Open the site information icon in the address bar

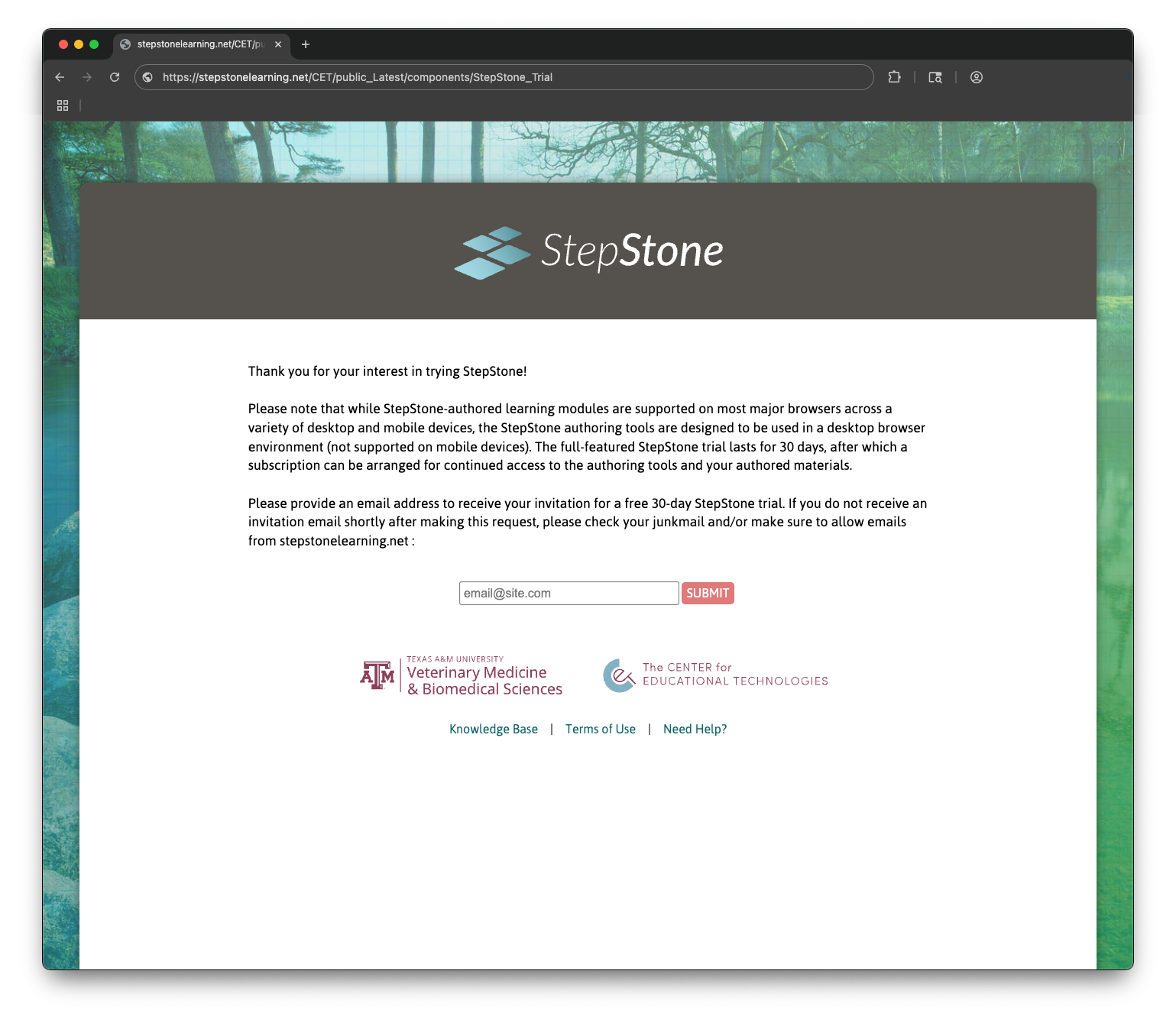[x=148, y=77]
